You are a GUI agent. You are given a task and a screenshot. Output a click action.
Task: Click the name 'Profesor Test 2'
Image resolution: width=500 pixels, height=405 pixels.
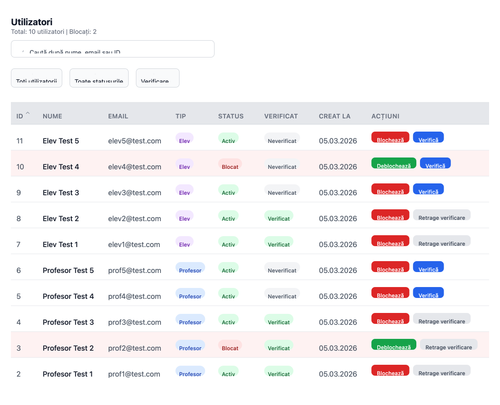[68, 348]
